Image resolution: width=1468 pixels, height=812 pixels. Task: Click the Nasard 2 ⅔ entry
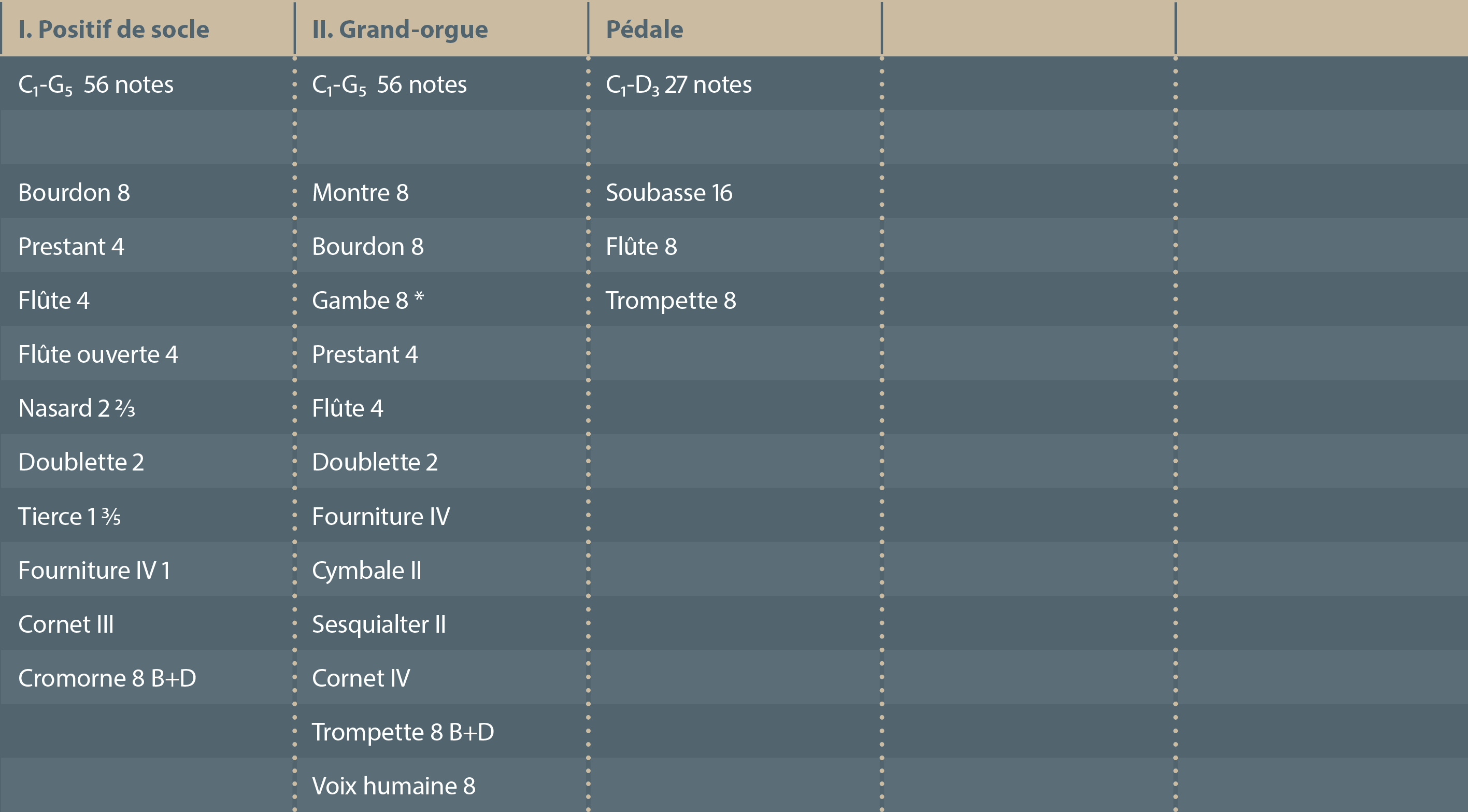(76, 408)
